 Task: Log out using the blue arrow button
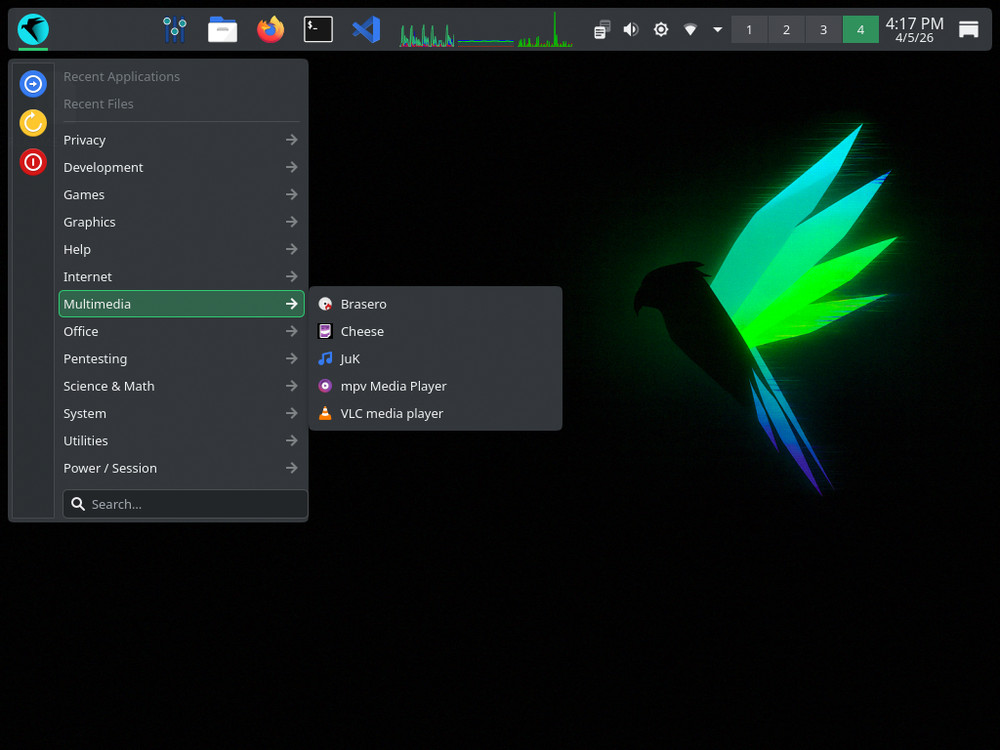pos(33,83)
